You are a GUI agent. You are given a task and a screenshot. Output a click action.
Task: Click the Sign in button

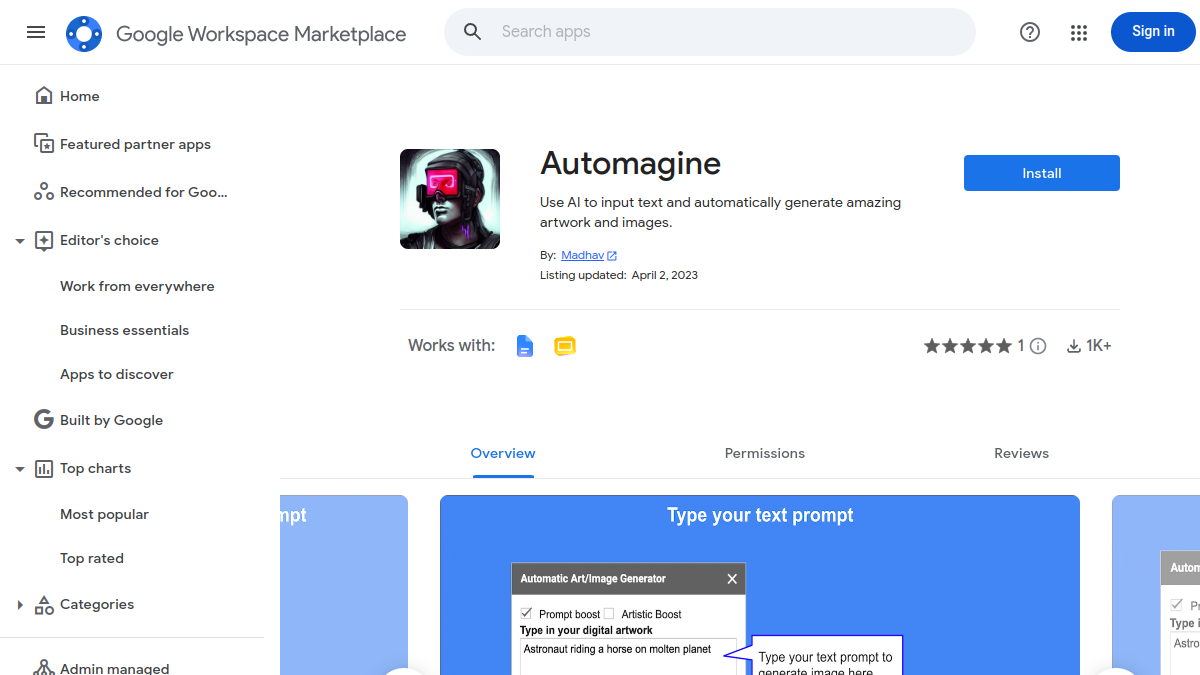1153,32
